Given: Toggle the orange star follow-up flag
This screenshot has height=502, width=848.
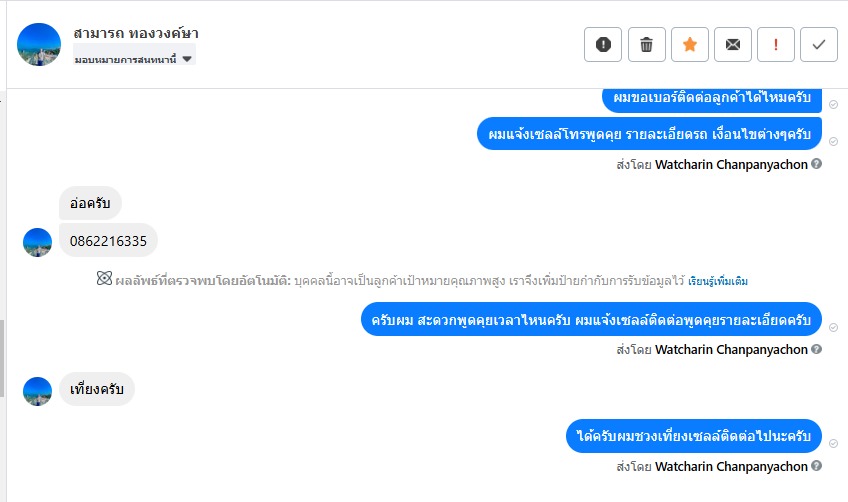Looking at the screenshot, I should (x=690, y=44).
